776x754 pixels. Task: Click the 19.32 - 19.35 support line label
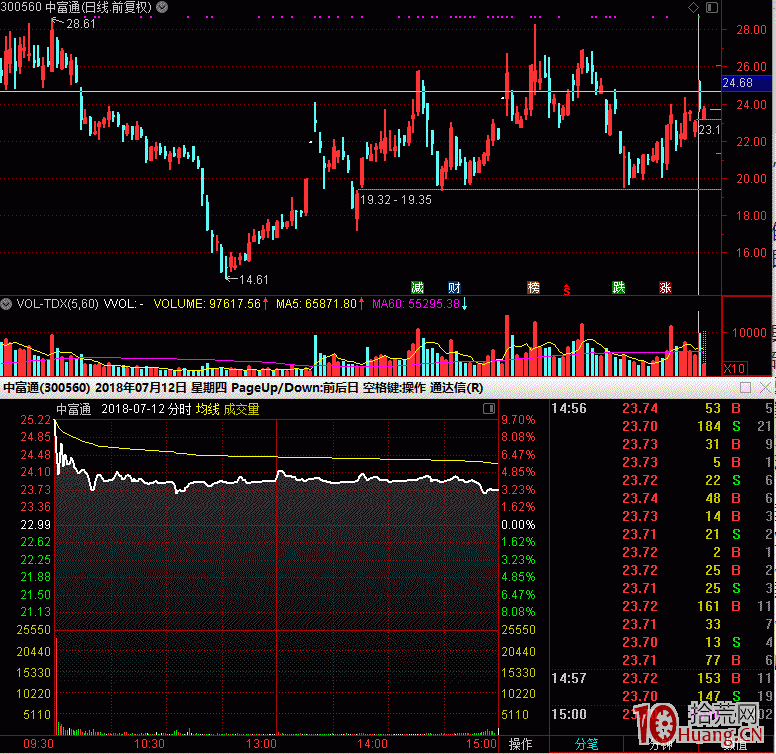396,200
